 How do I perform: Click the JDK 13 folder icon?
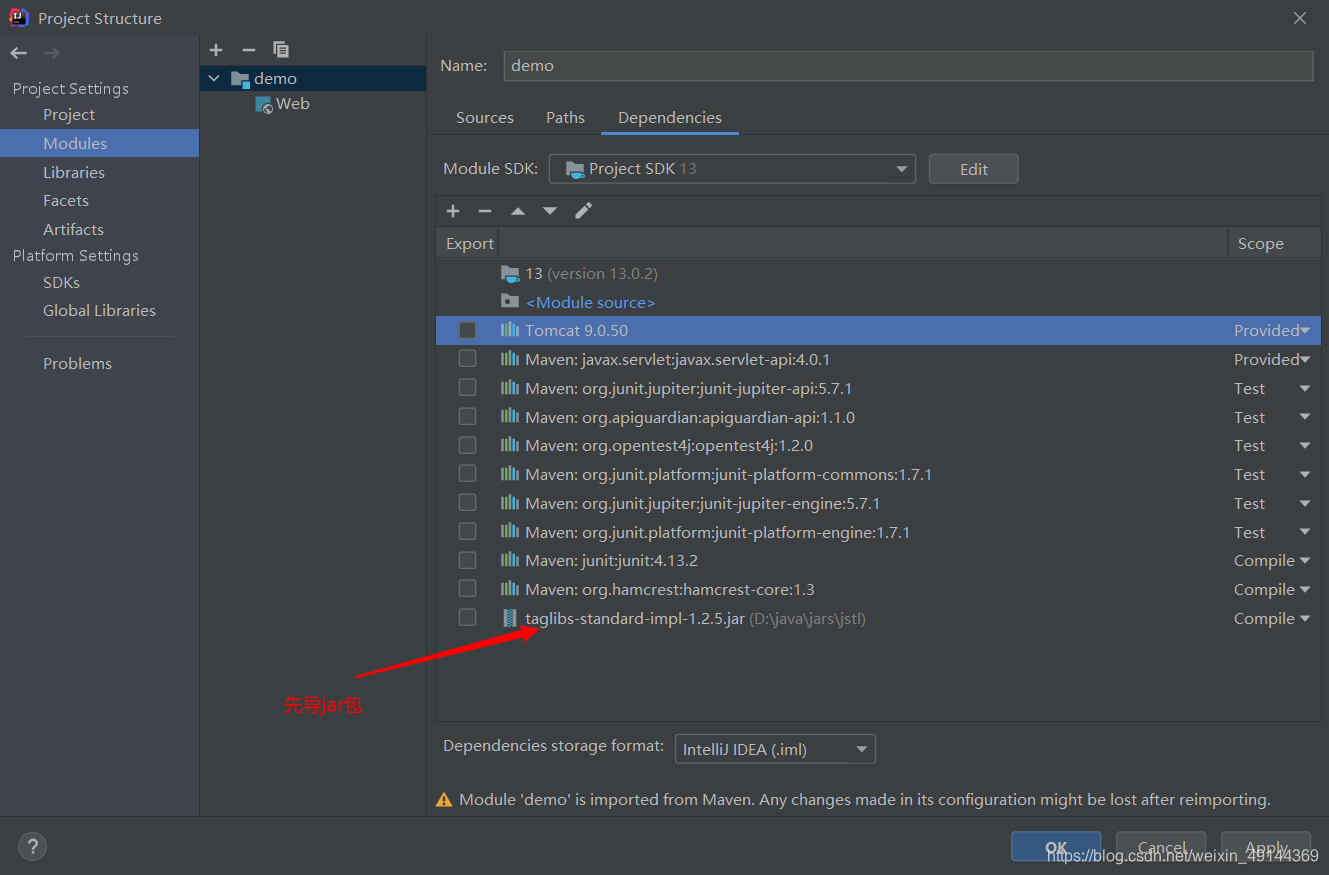pyautogui.click(x=510, y=273)
